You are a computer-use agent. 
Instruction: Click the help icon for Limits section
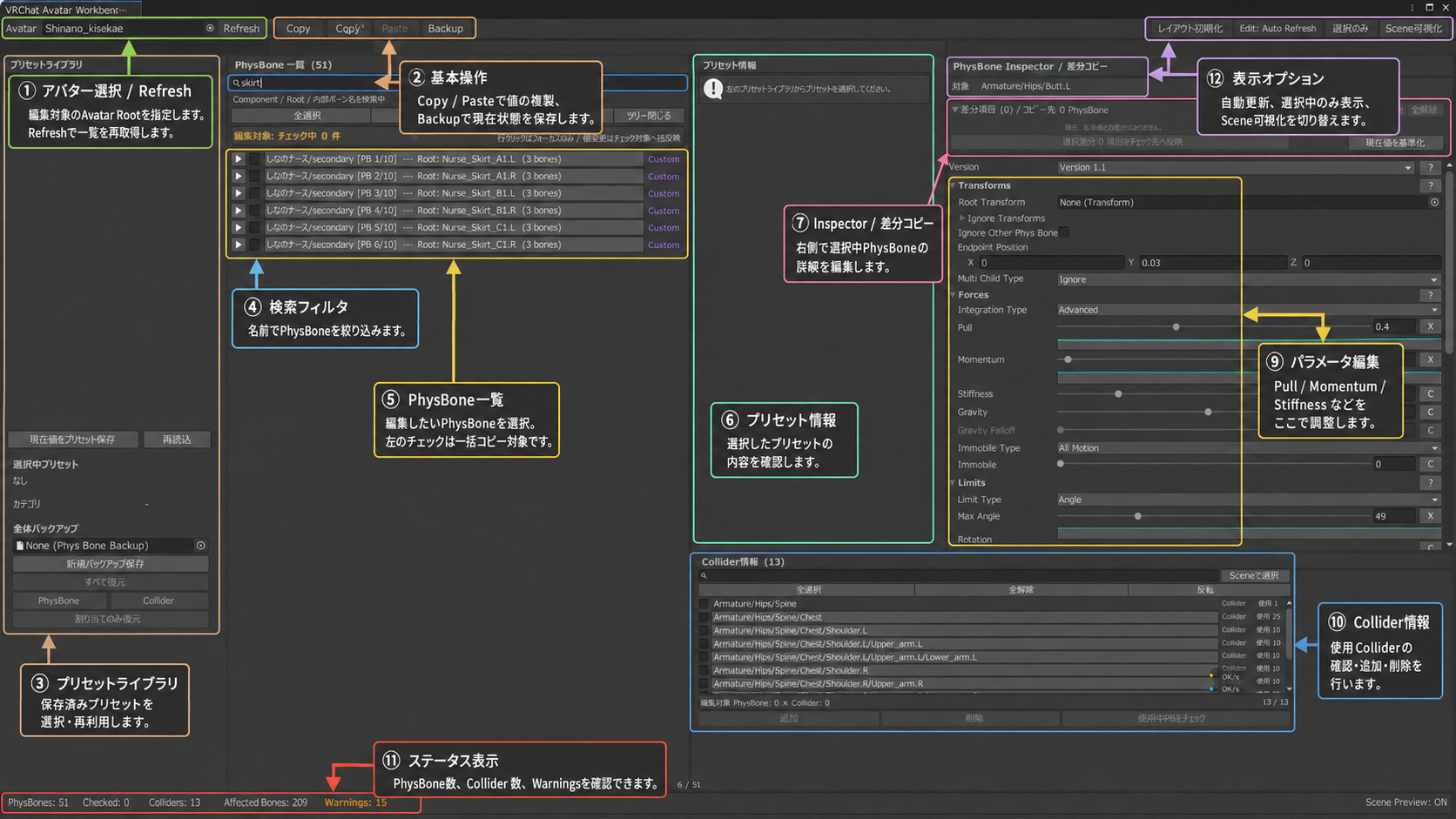(1430, 482)
